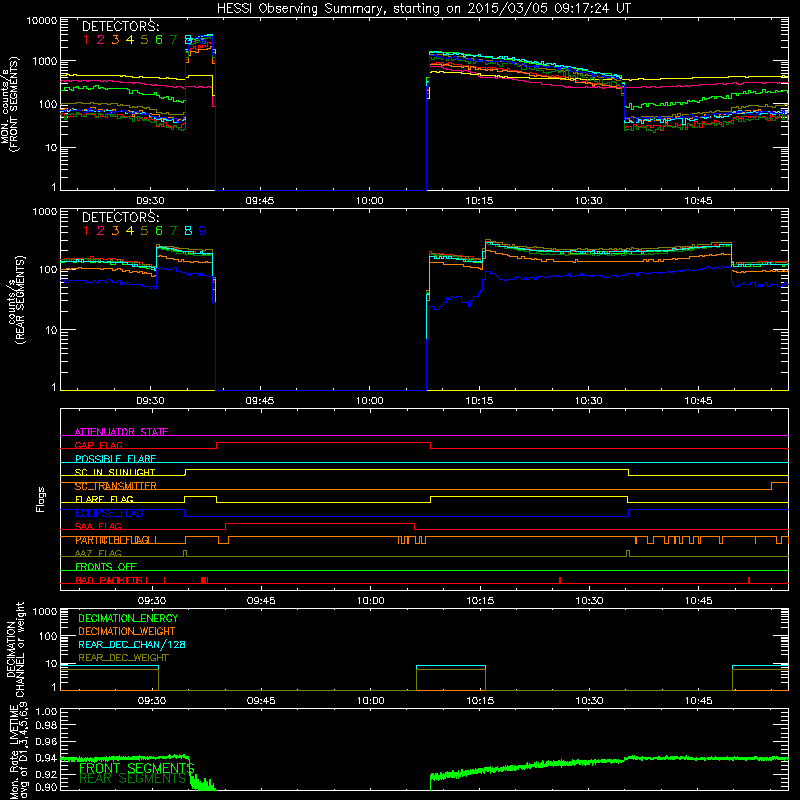Image resolution: width=800 pixels, height=800 pixels.
Task: Click the REAR_DEC_WEIGHT legend entry
Action: [x=123, y=658]
